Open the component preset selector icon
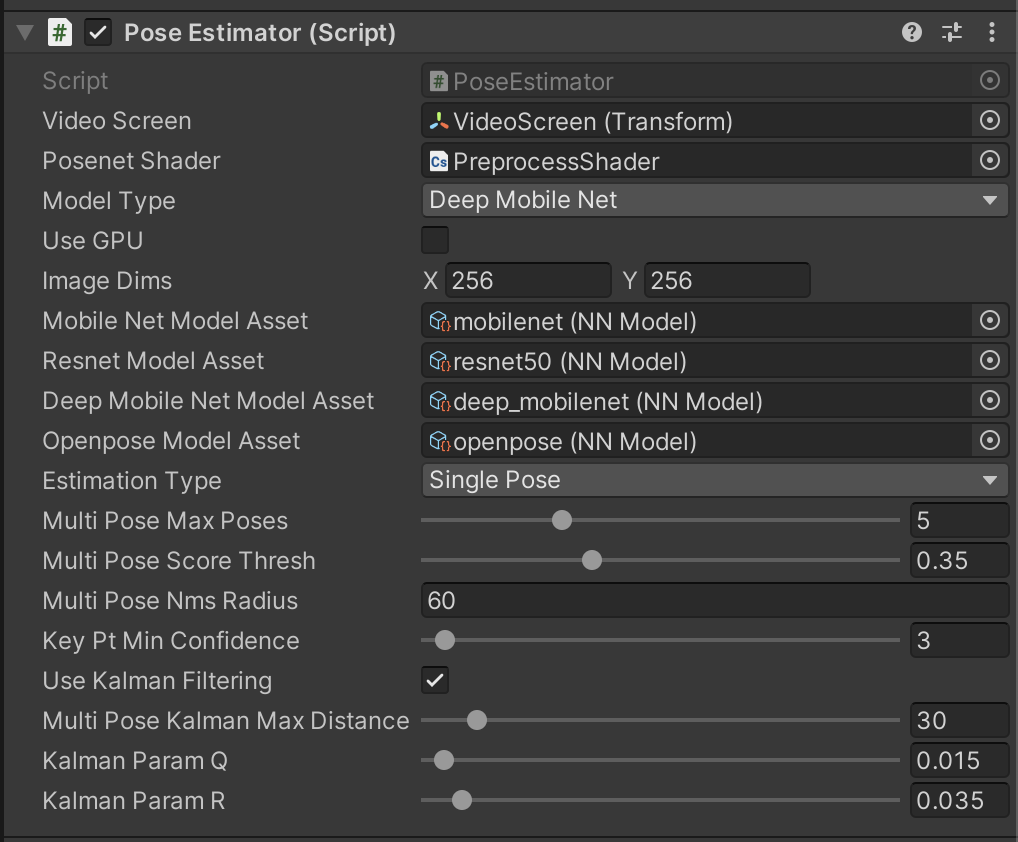The height and width of the screenshot is (842, 1018). tap(952, 32)
